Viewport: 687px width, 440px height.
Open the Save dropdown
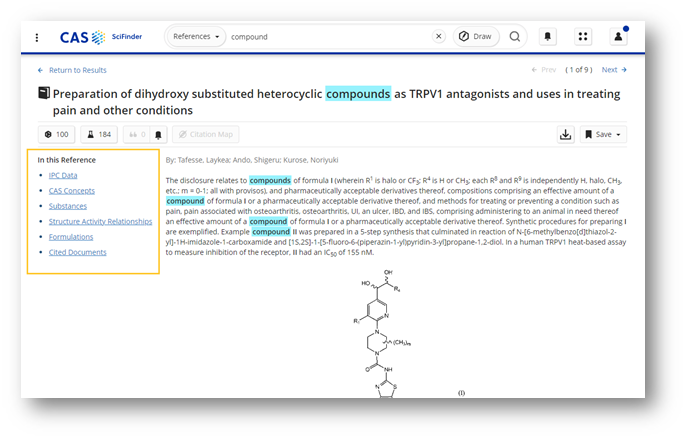[x=603, y=134]
